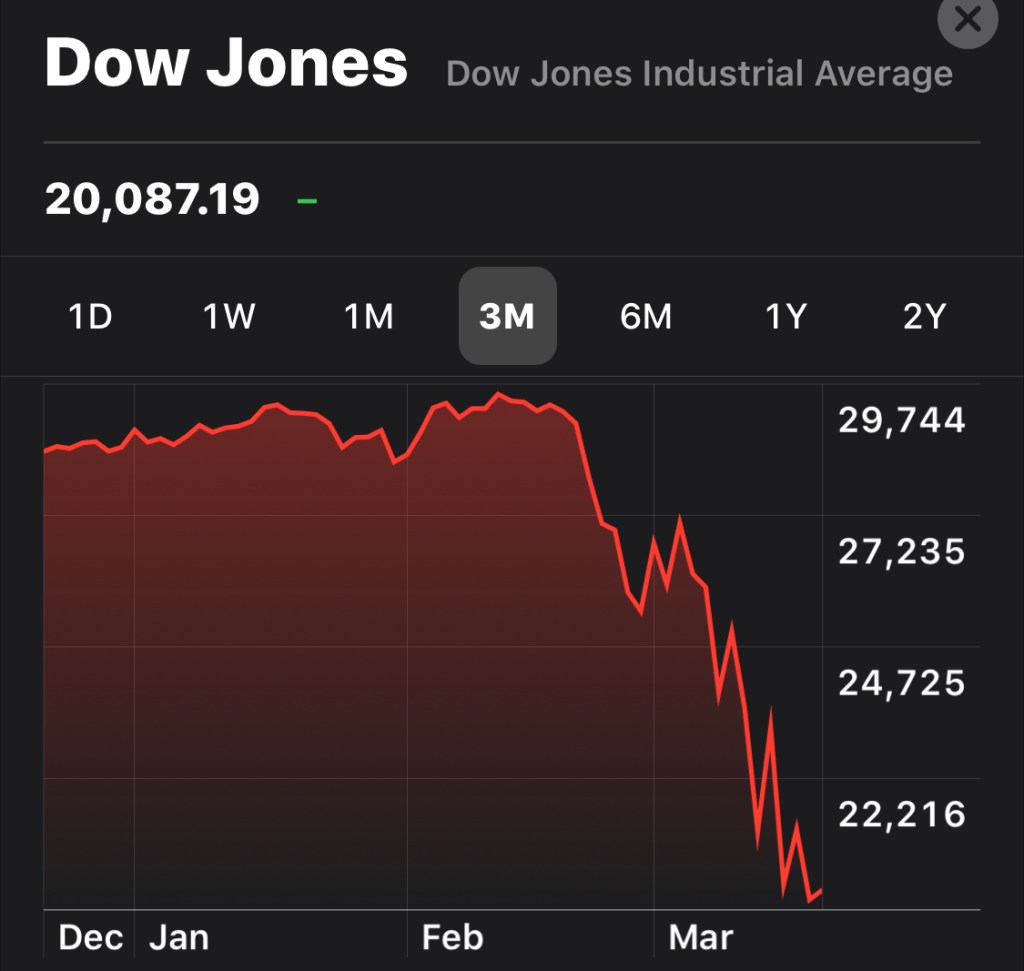This screenshot has height=971, width=1024.
Task: Switch to the 6M chart view
Action: [646, 317]
